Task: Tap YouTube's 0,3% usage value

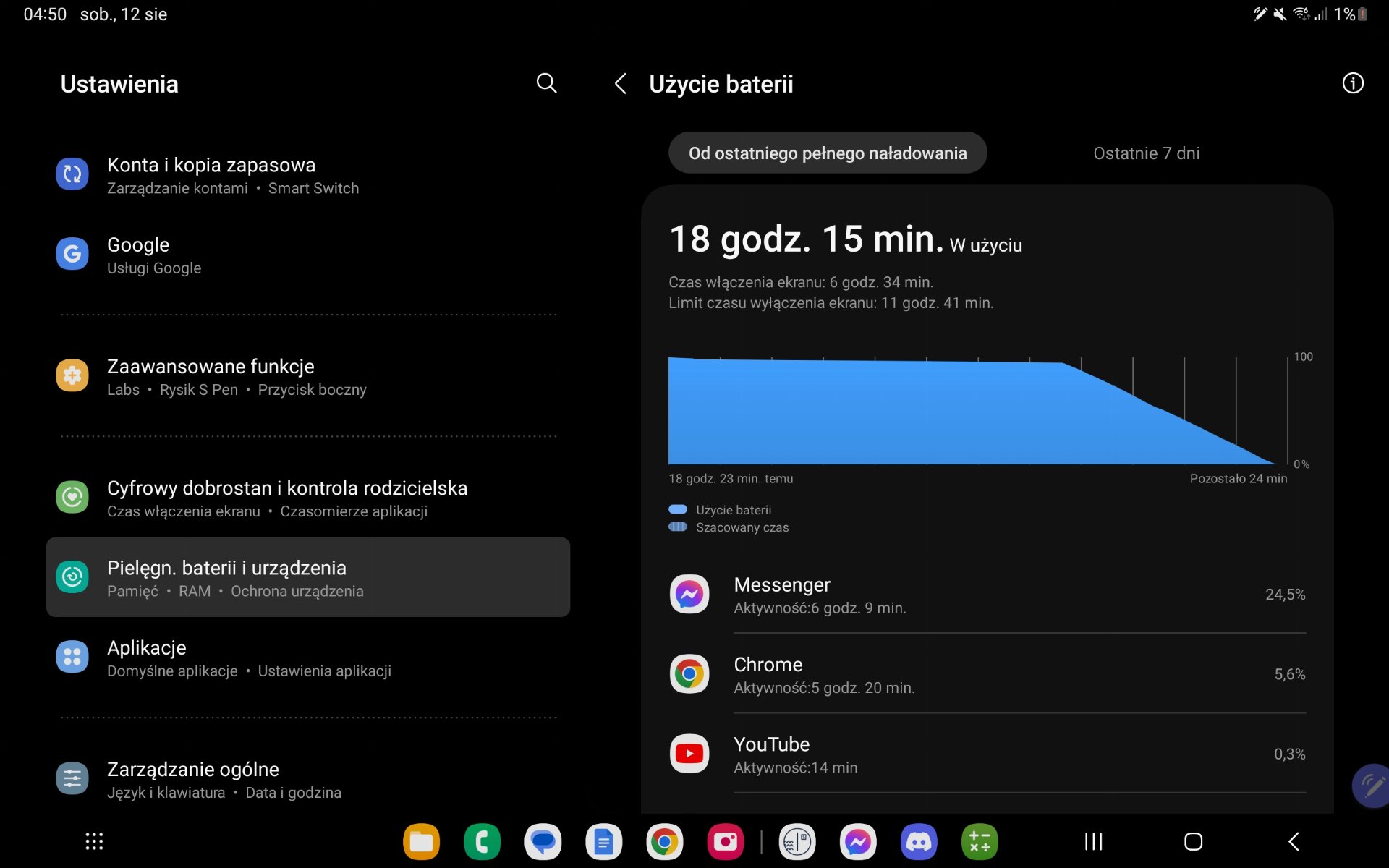Action: [x=1290, y=754]
